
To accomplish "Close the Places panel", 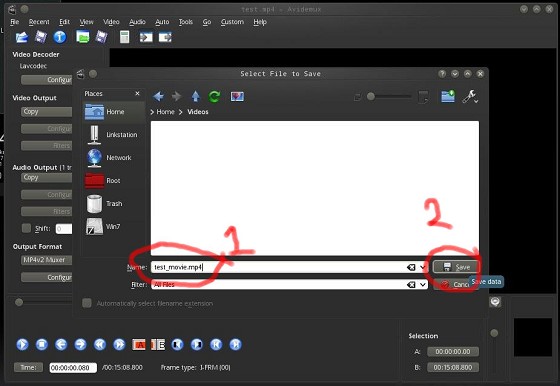I will tap(138, 94).
